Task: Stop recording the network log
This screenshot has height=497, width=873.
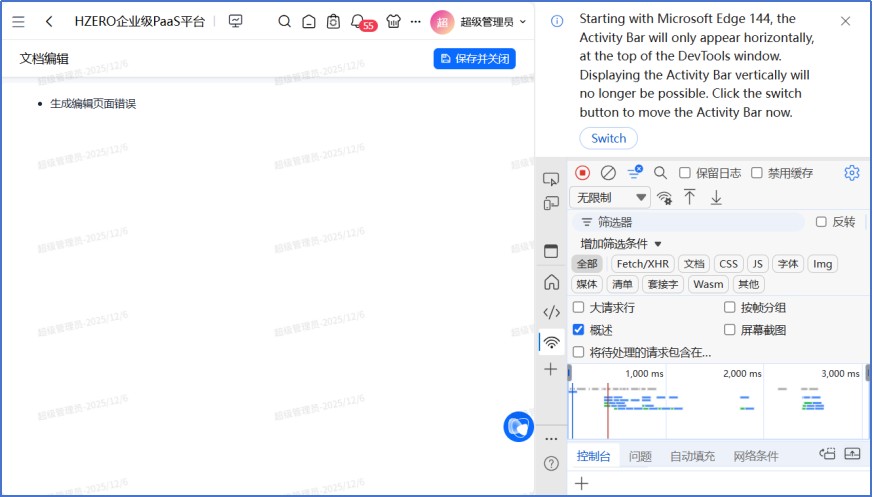Action: (x=582, y=173)
